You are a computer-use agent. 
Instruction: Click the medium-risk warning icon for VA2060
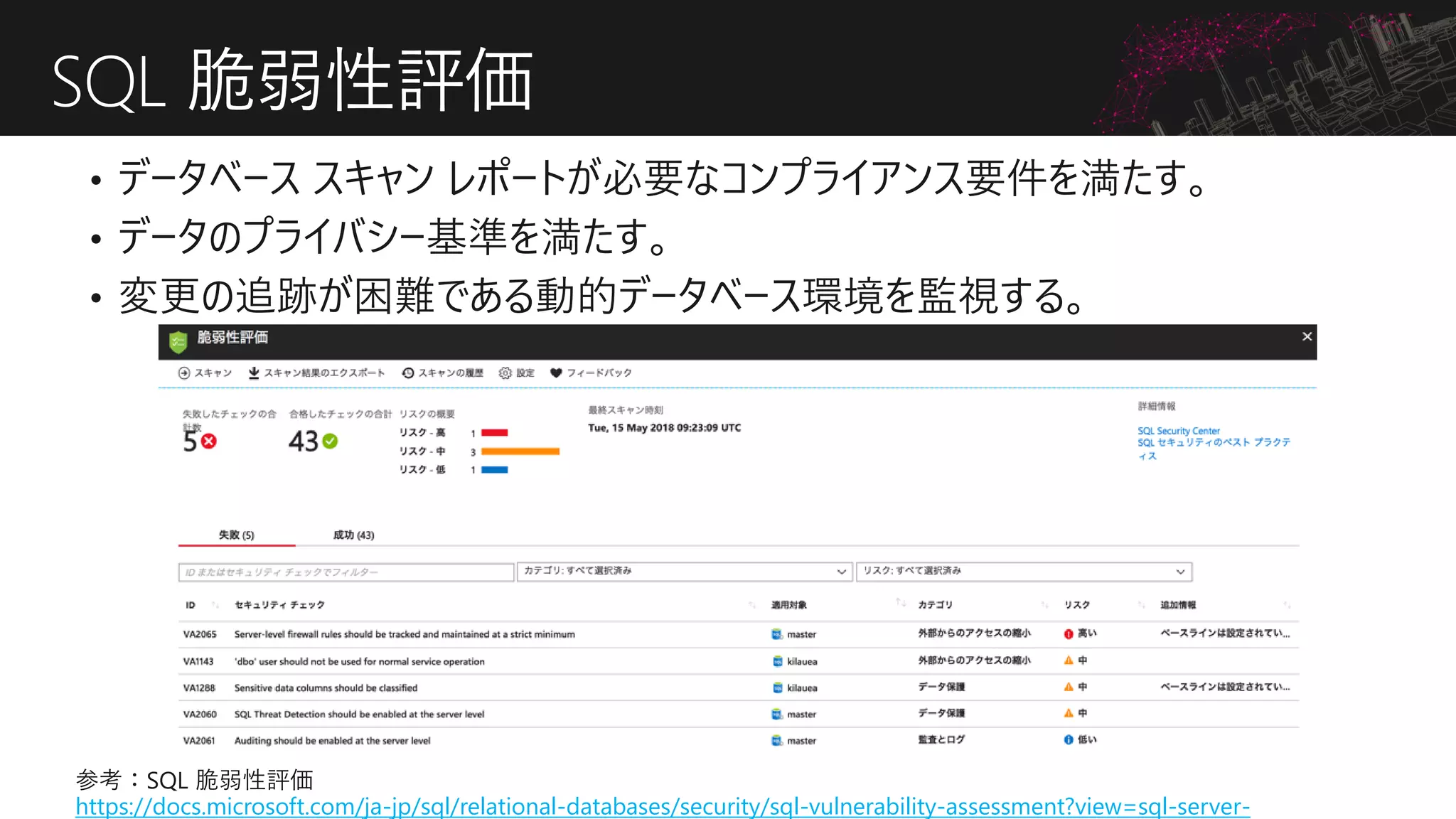1069,712
